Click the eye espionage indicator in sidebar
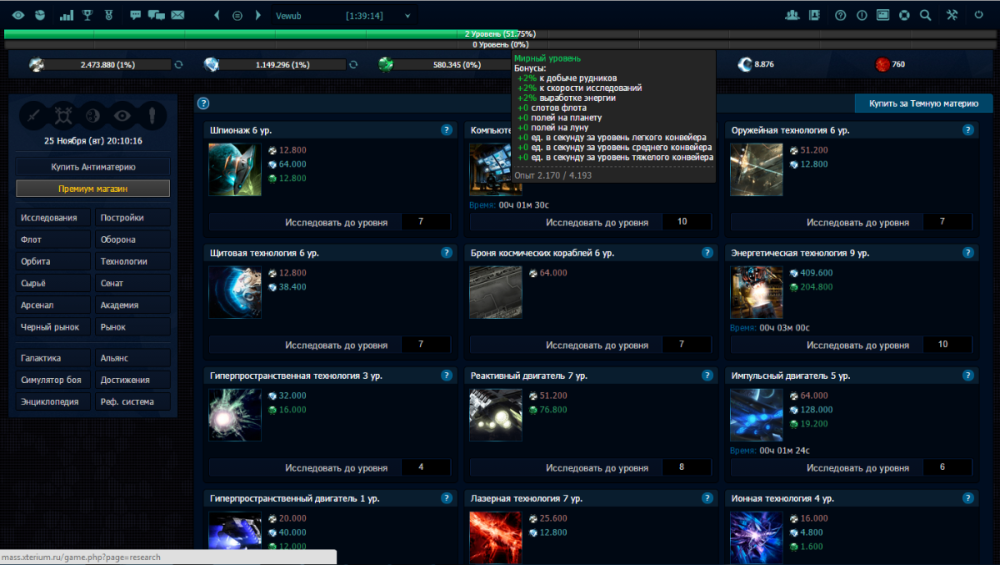The width and height of the screenshot is (1000, 565). click(122, 115)
